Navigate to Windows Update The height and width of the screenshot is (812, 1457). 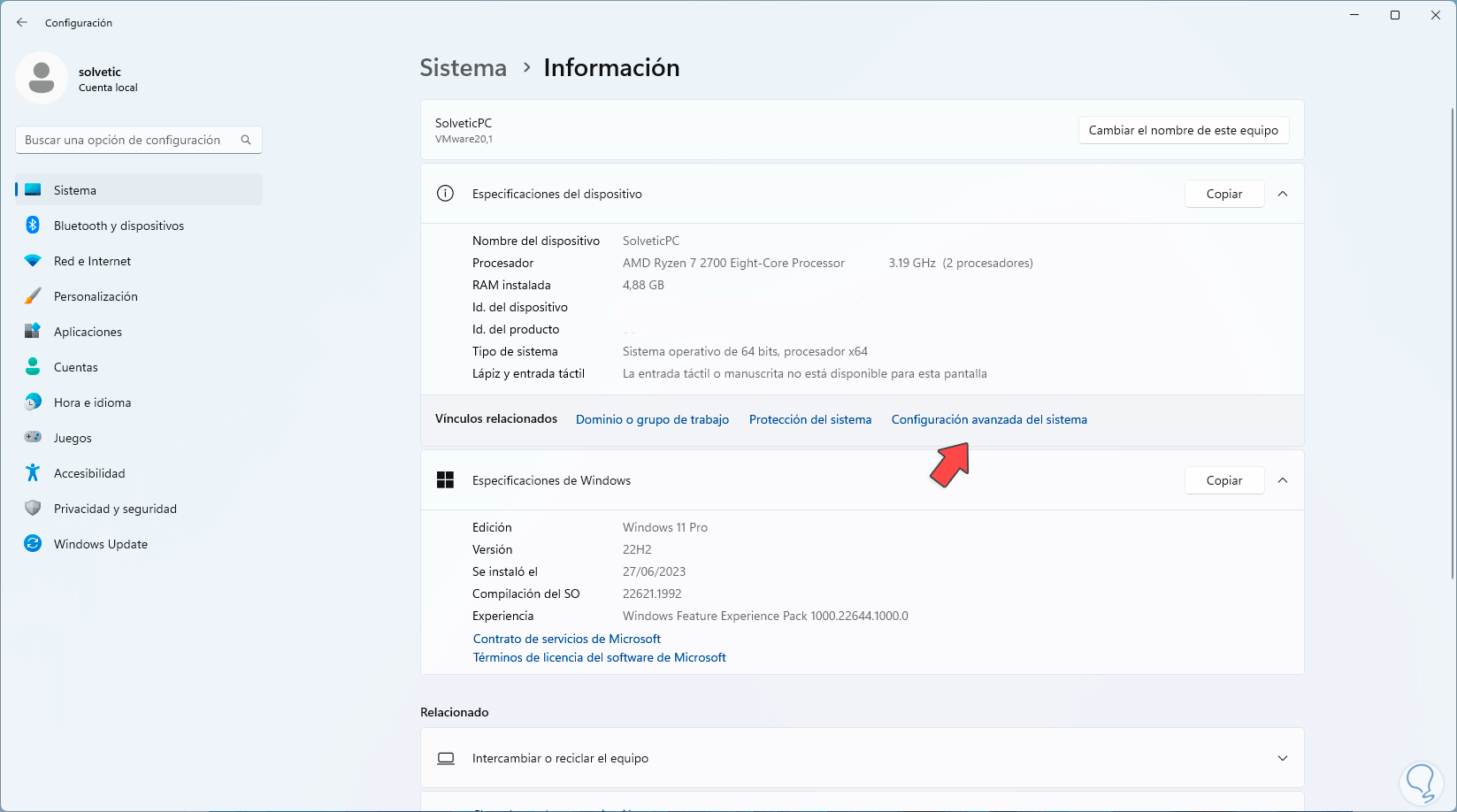(x=139, y=544)
